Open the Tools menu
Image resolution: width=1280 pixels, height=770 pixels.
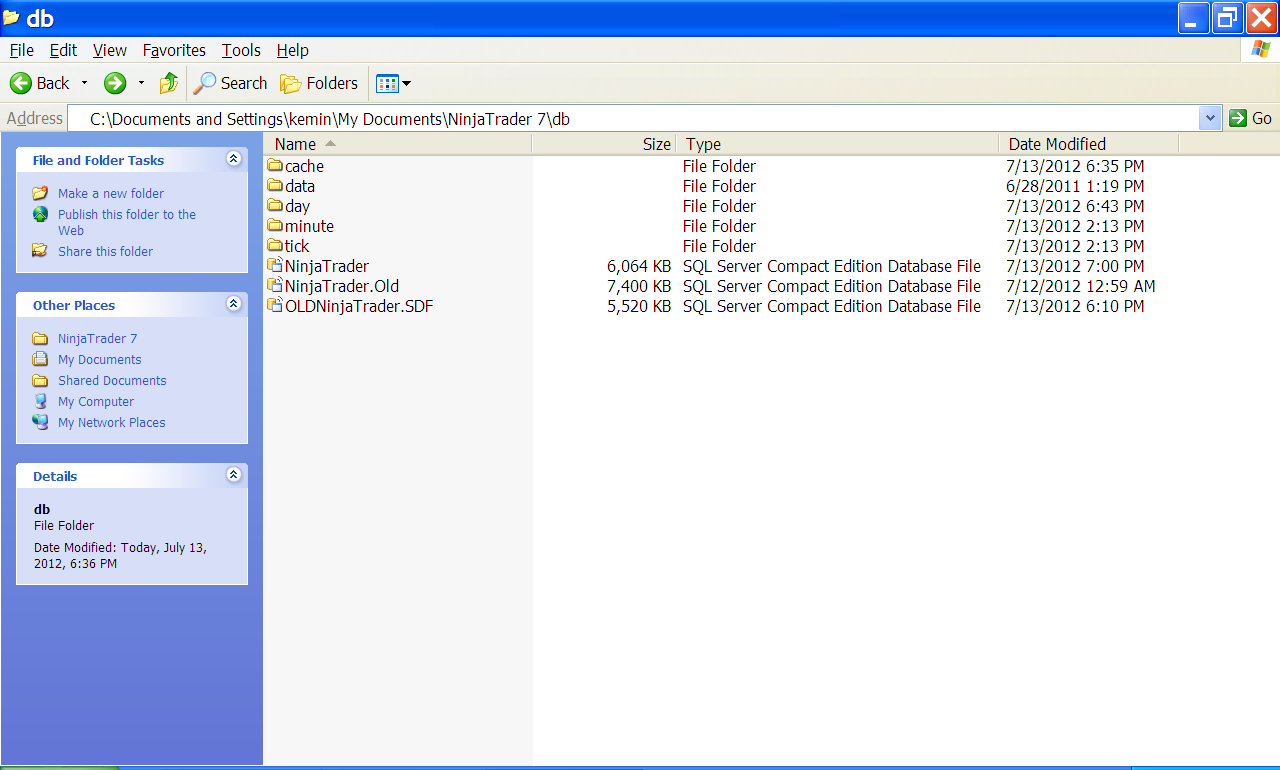tap(241, 50)
